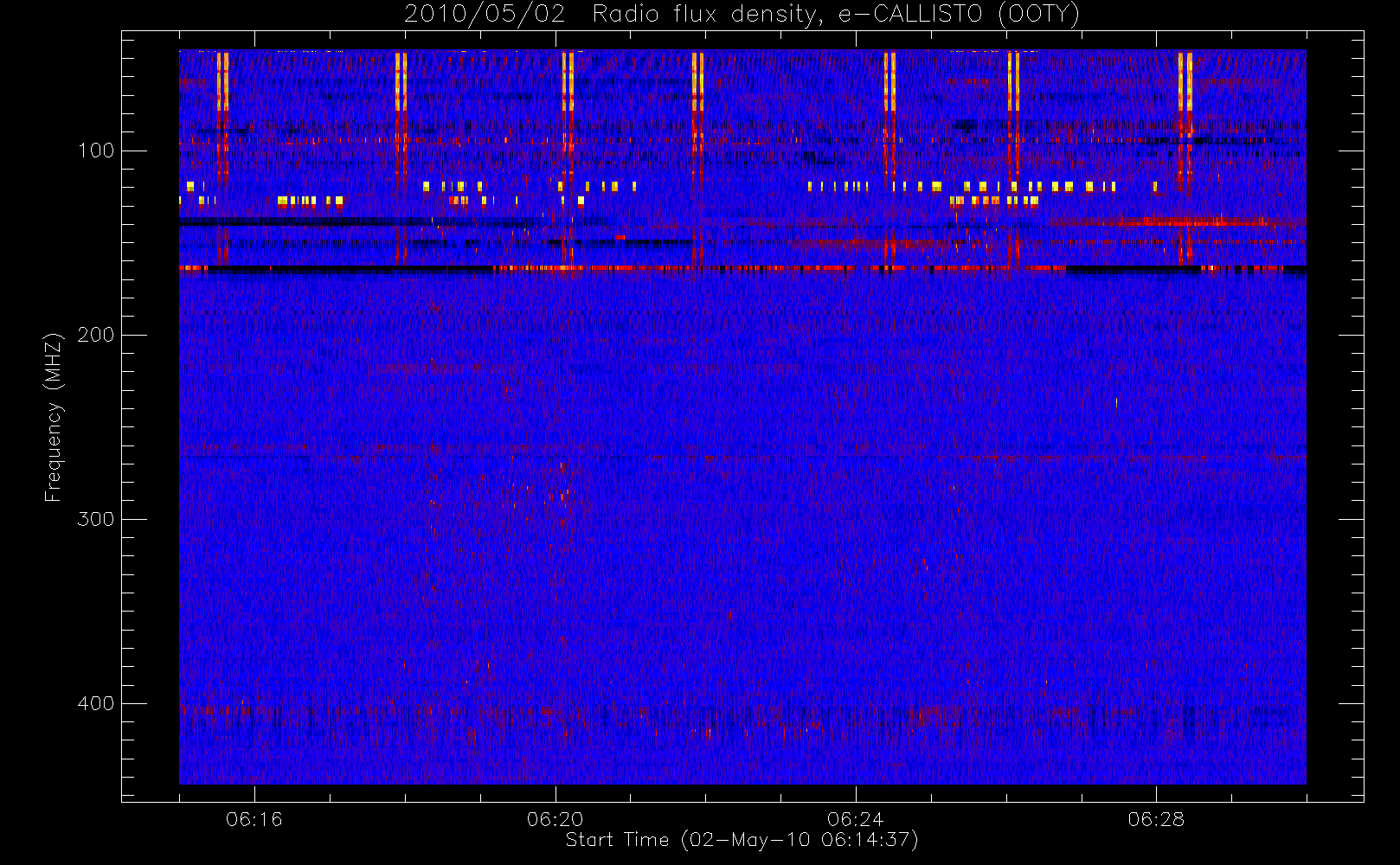This screenshot has width=1400, height=865.
Task: Click the 06:16 time tick label
Action: [x=254, y=819]
